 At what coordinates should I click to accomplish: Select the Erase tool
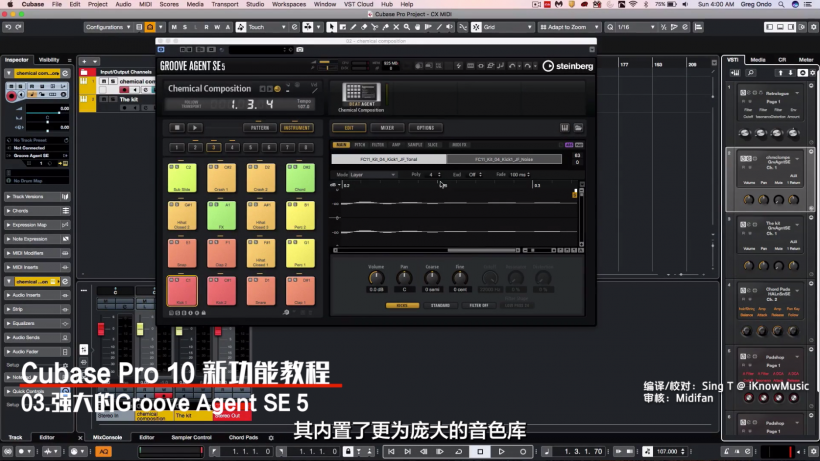[364, 27]
